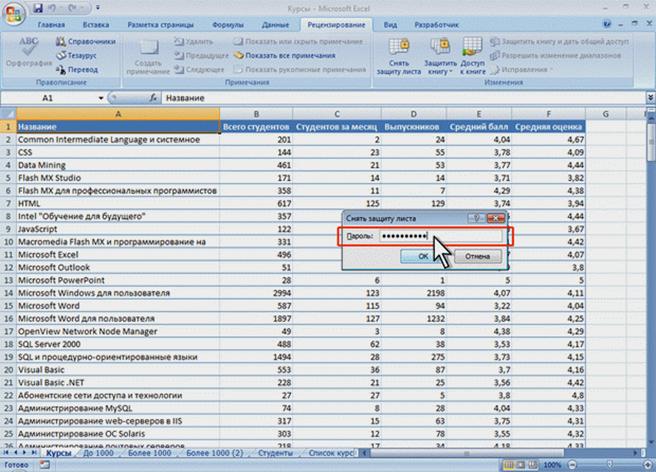The height and width of the screenshot is (472, 656).
Task: Click the macro record icon in status bar
Action: click(x=44, y=465)
